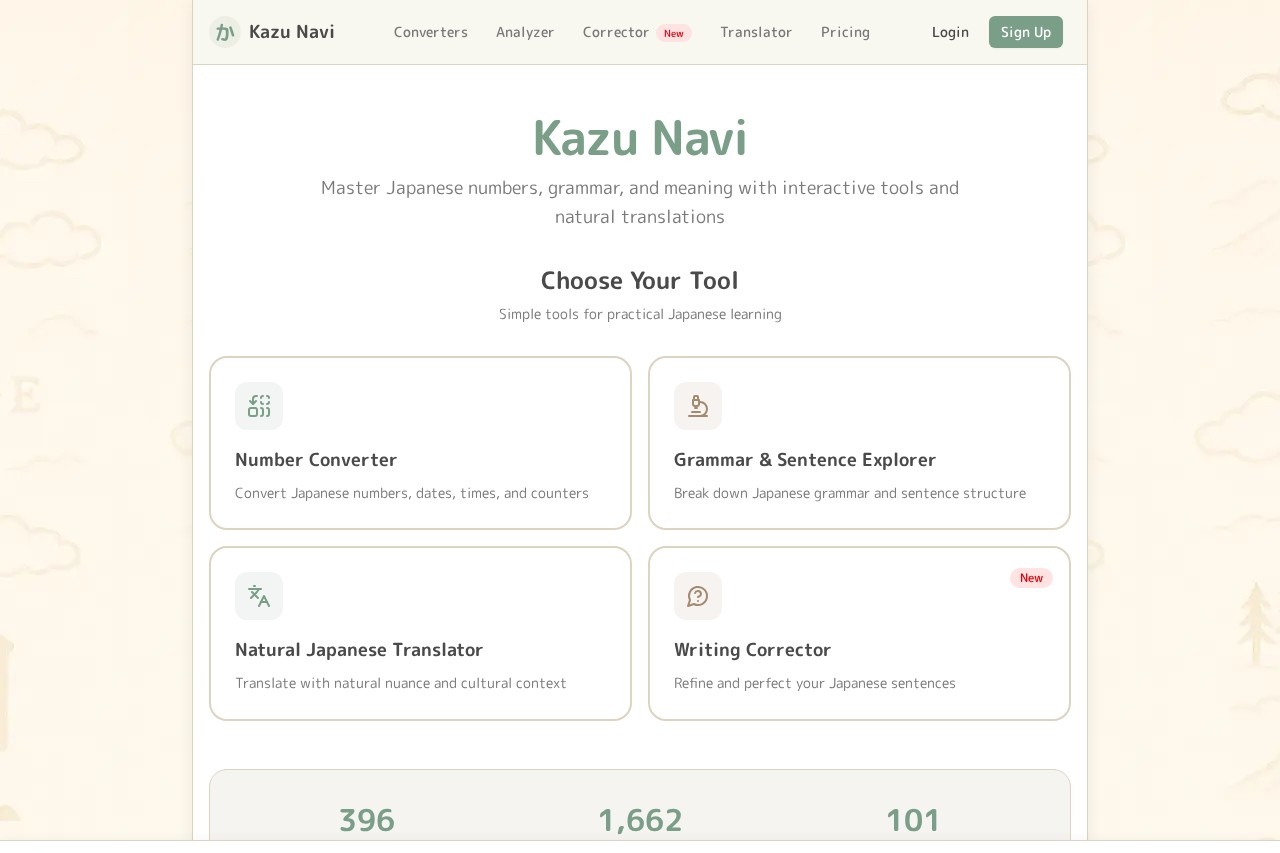This screenshot has height=853, width=1280.
Task: Select the binary icon on Number Converter card
Action: [259, 406]
